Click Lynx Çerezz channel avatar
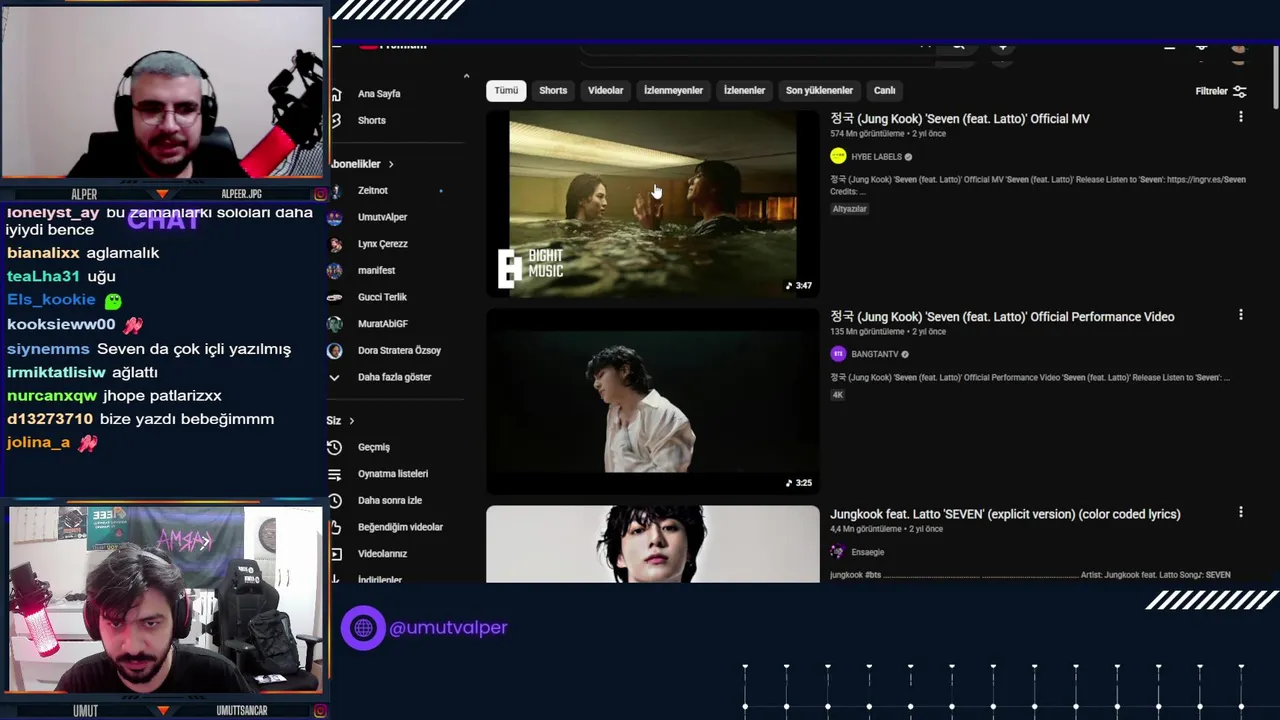This screenshot has width=1280, height=720. (335, 244)
